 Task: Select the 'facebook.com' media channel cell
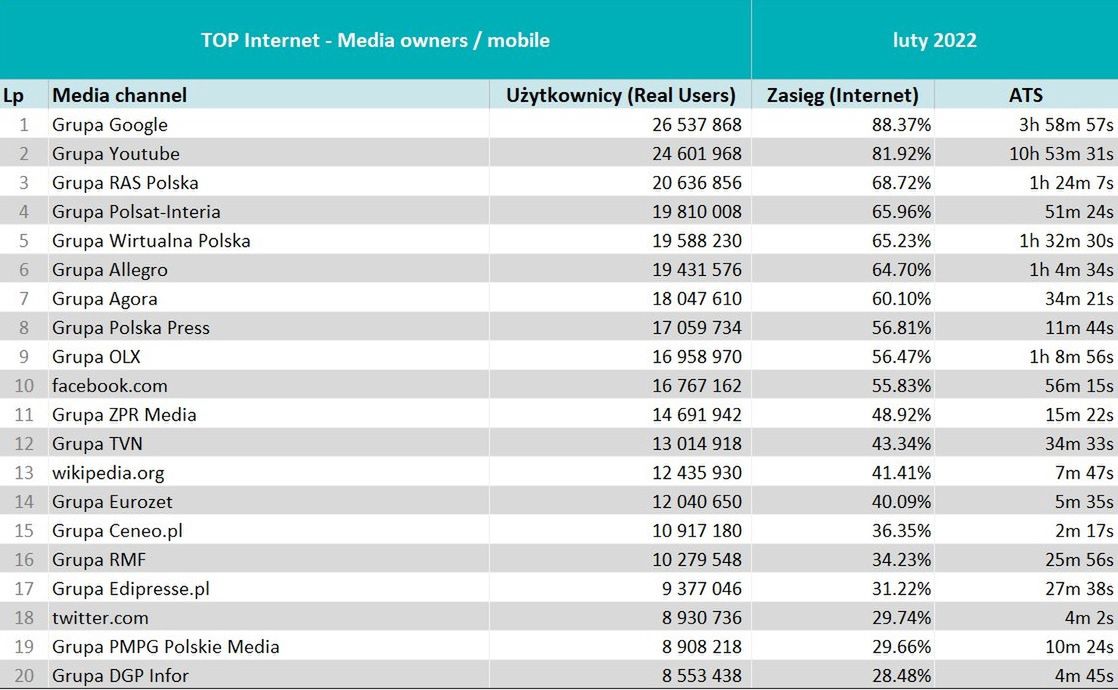tap(110, 386)
